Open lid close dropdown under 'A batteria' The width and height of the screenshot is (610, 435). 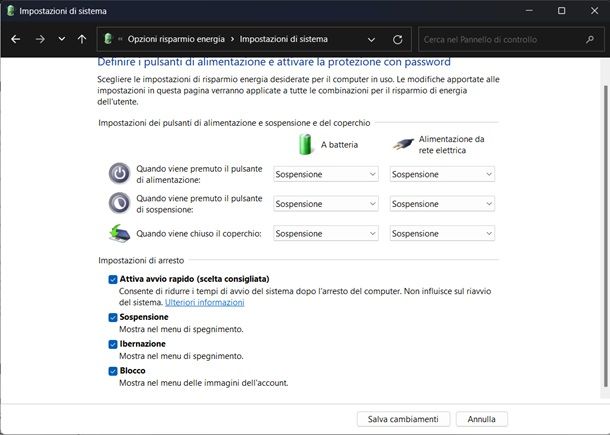(x=326, y=233)
